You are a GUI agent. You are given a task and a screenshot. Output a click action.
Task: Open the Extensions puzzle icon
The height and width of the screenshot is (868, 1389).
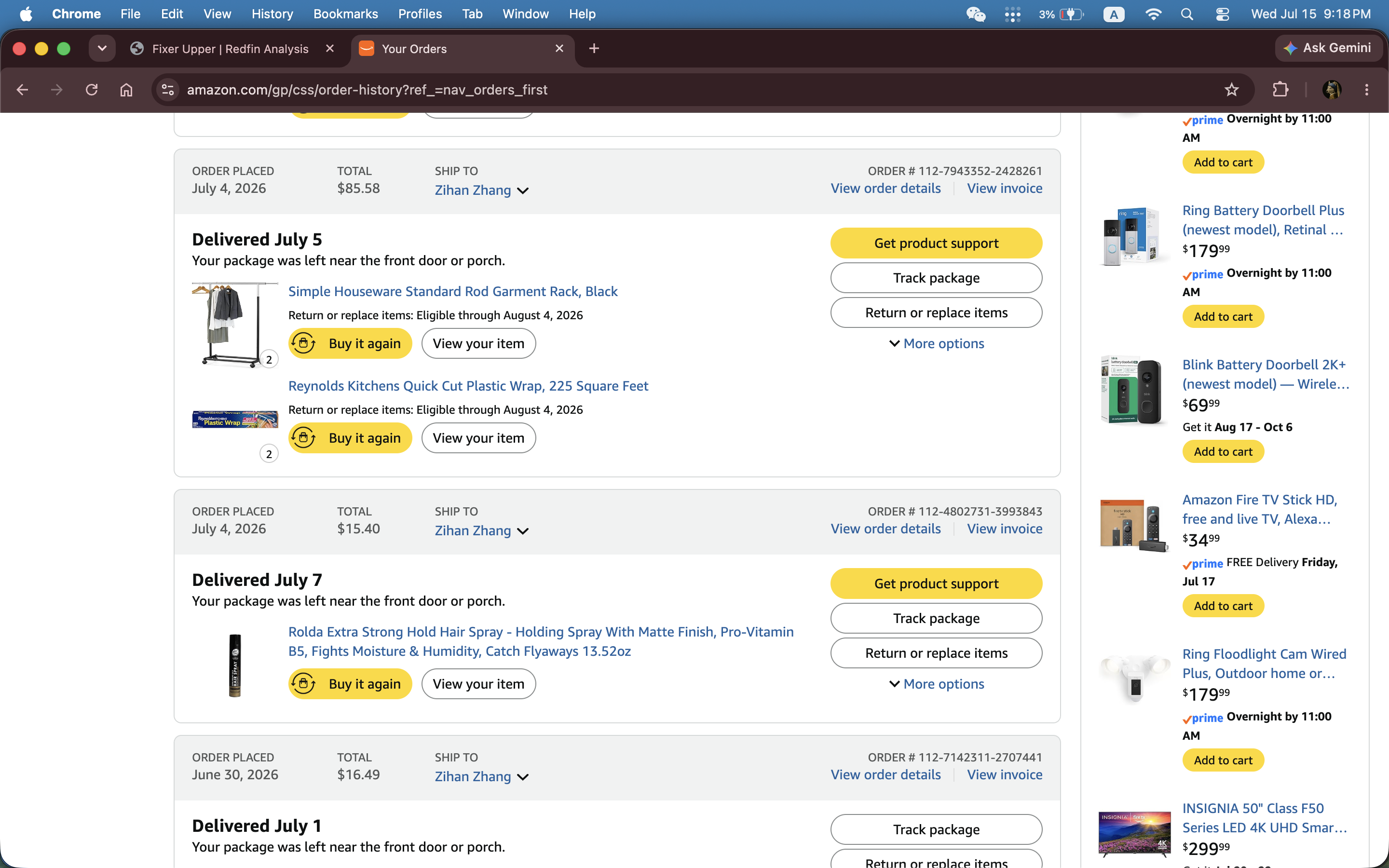(x=1280, y=90)
